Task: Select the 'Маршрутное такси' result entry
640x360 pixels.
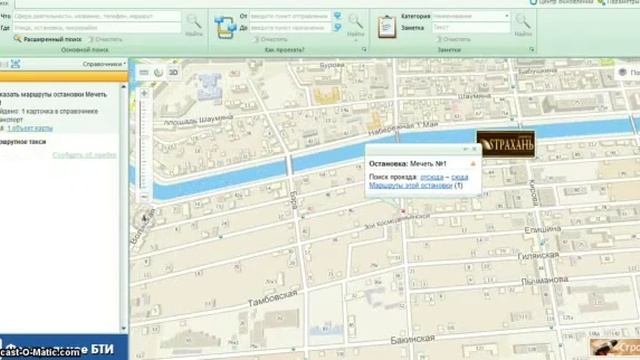Action: (23, 142)
